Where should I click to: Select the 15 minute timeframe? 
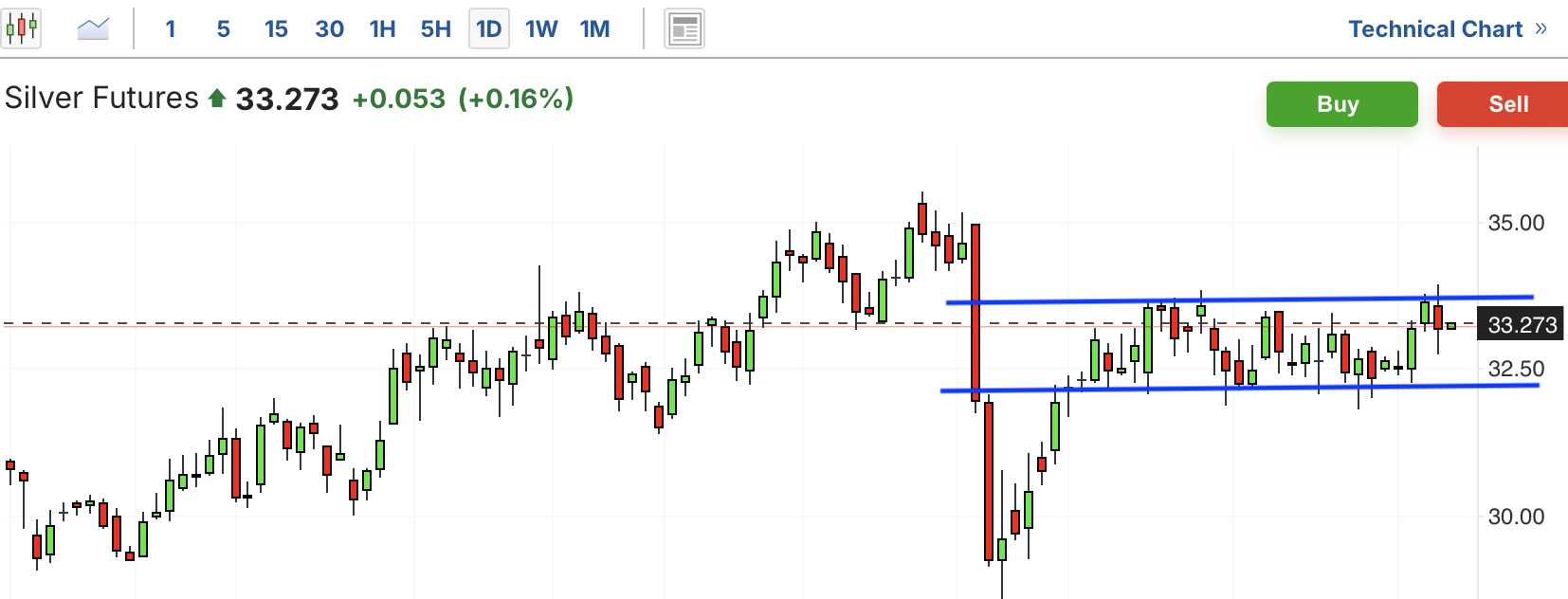(276, 29)
